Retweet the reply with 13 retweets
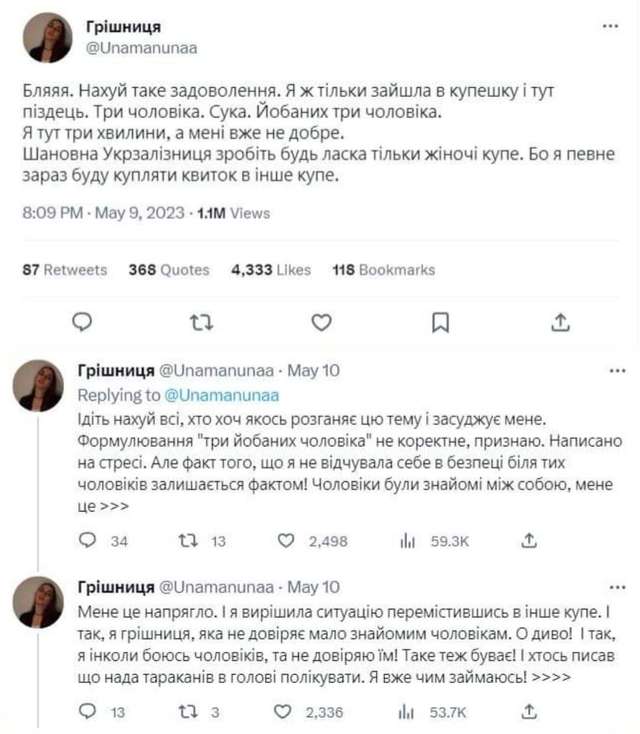 186,541
